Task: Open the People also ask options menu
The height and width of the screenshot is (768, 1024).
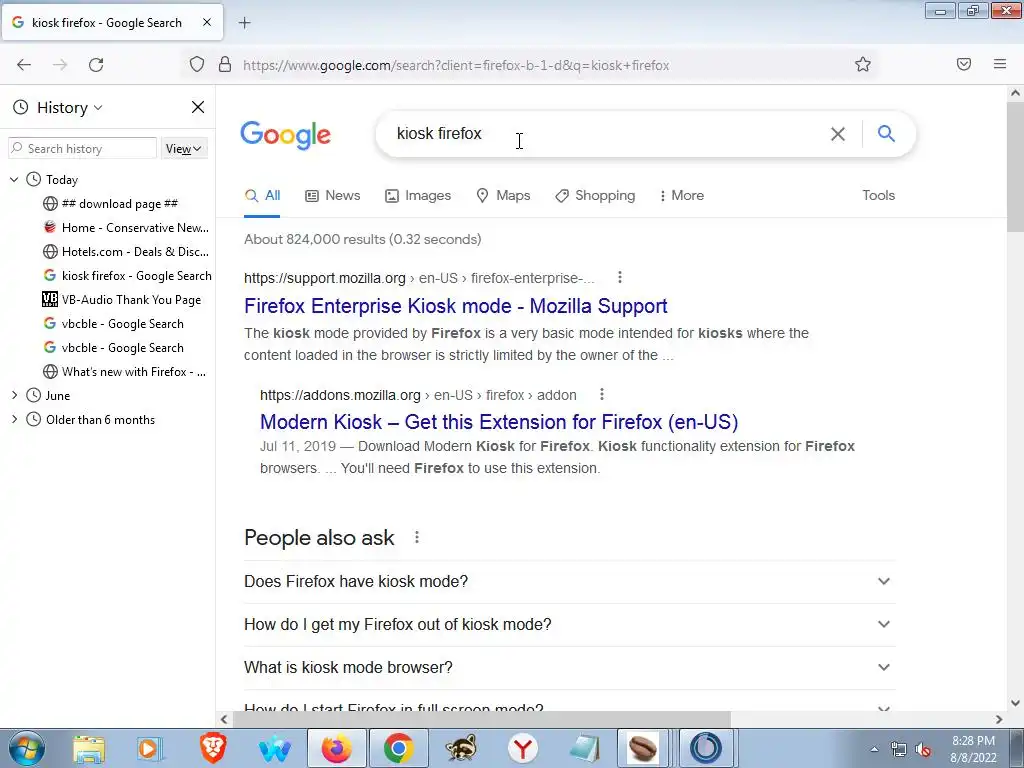Action: point(417,537)
